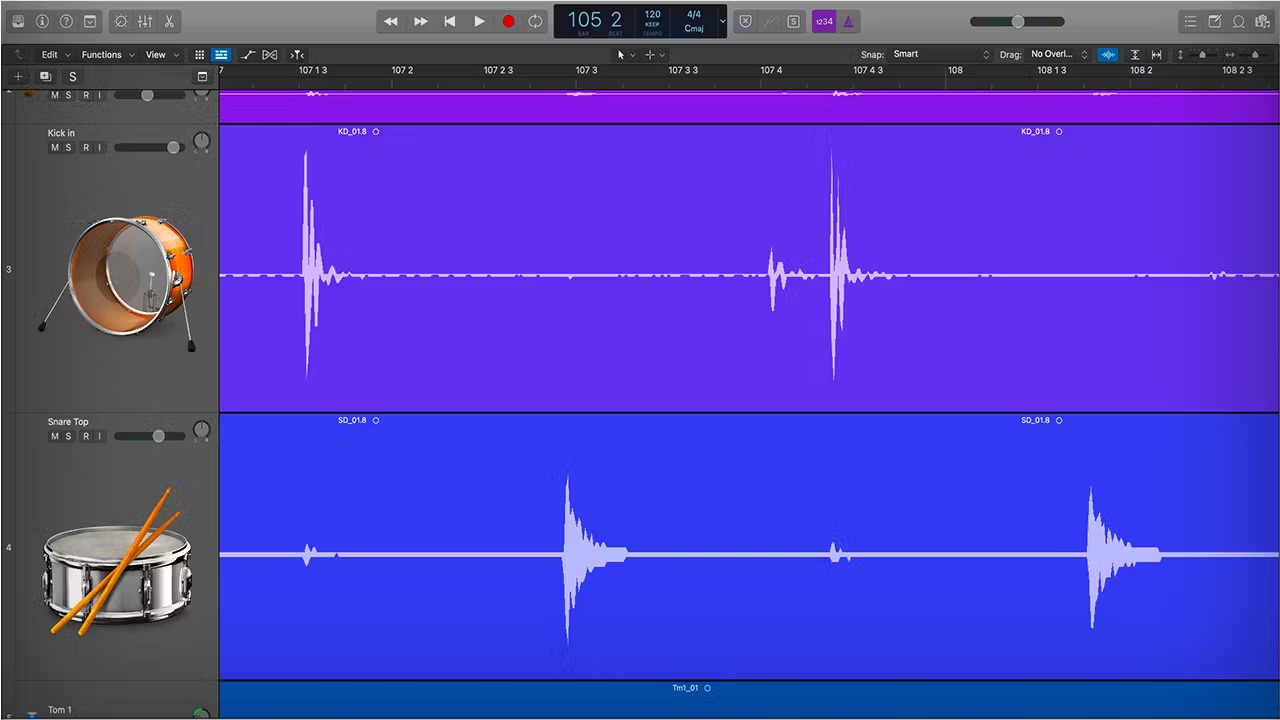Open the Drag No Overlap dropdown
Screen dimensions: 1280x720
coord(1058,54)
